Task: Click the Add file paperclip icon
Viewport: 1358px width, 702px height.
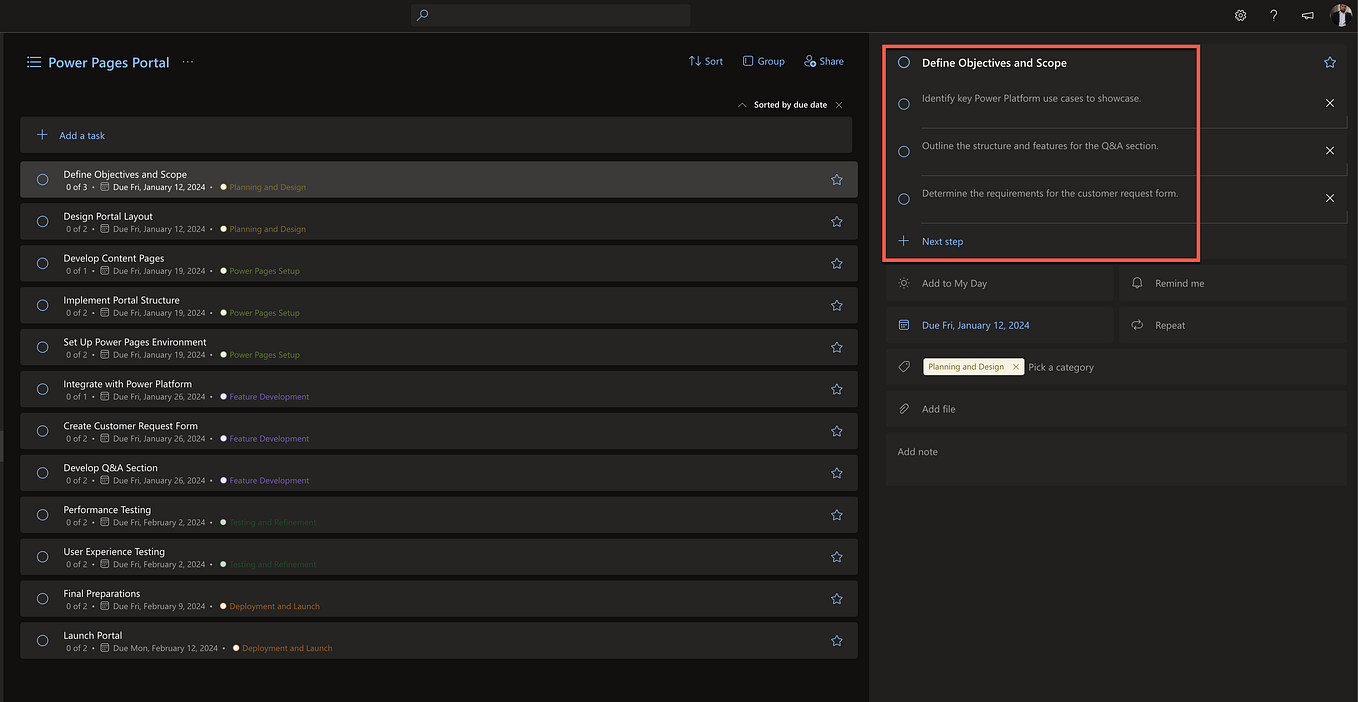Action: [x=903, y=408]
